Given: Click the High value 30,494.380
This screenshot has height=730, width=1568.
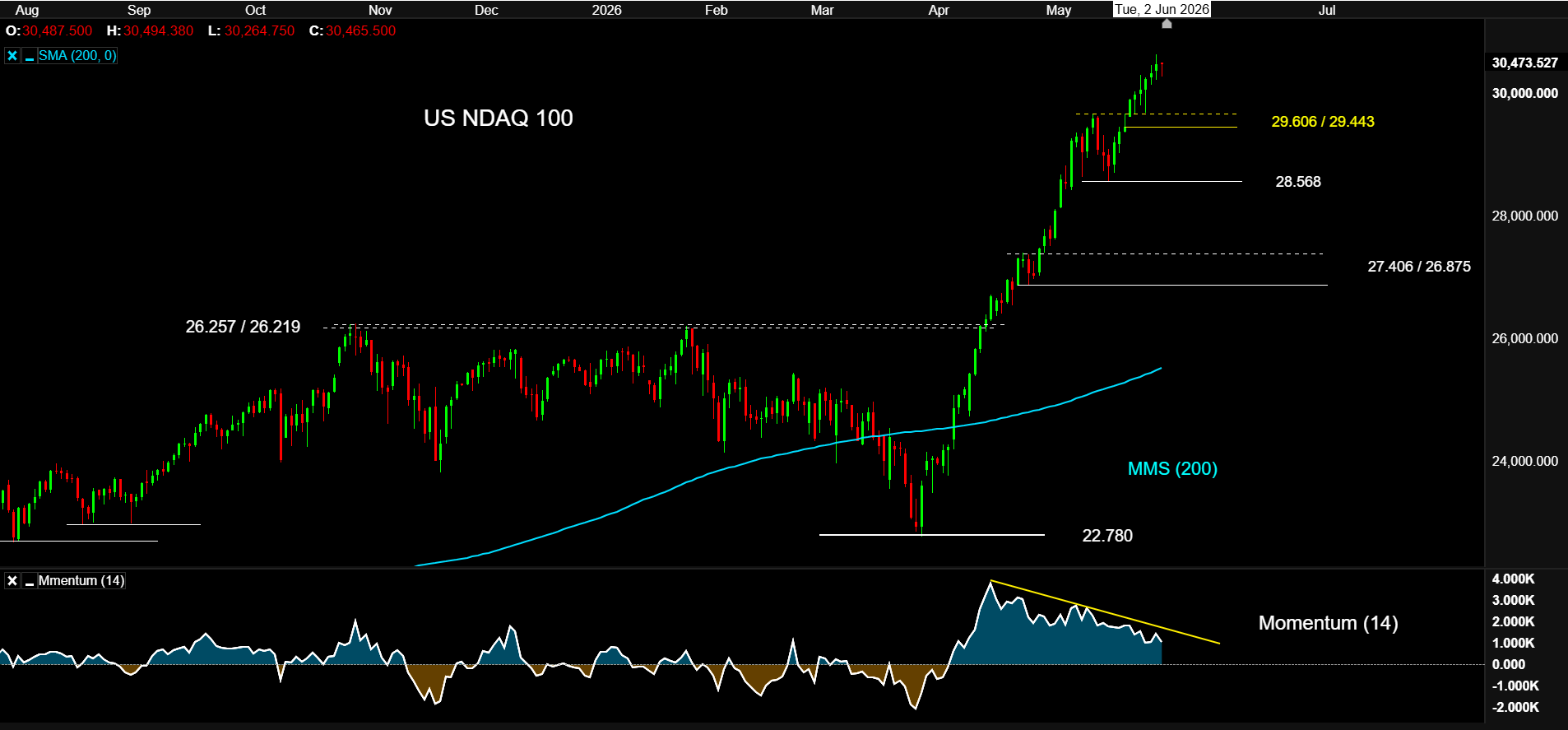Looking at the screenshot, I should [x=159, y=31].
